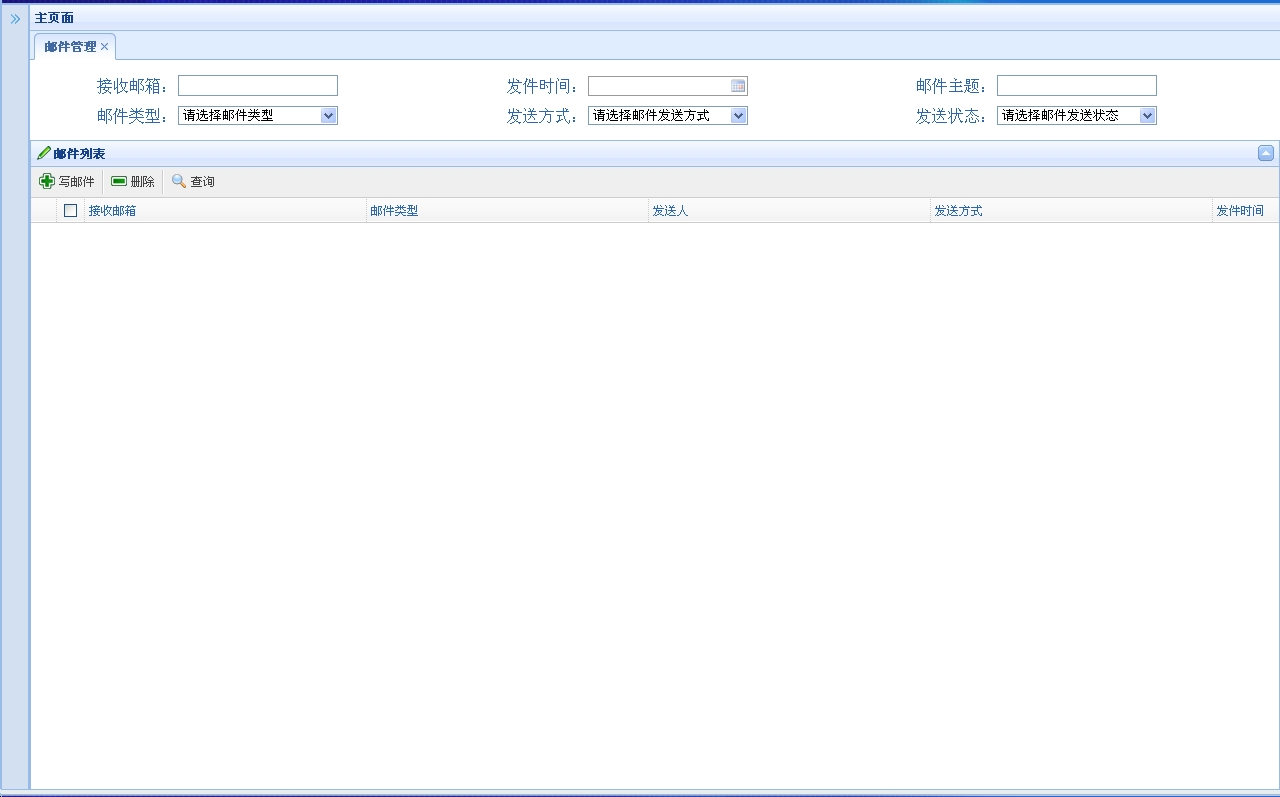The width and height of the screenshot is (1280, 797).
Task: Click the 写邮件 button
Action: click(x=67, y=181)
